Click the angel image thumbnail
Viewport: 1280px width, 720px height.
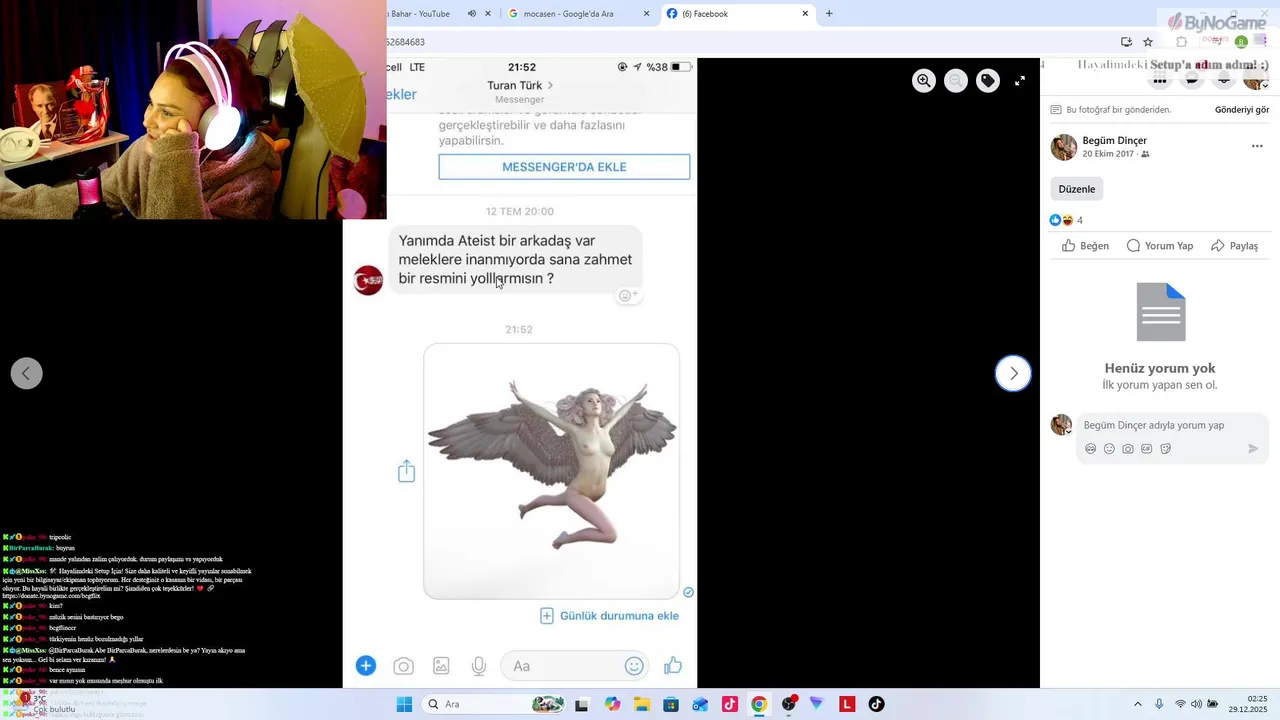(551, 471)
